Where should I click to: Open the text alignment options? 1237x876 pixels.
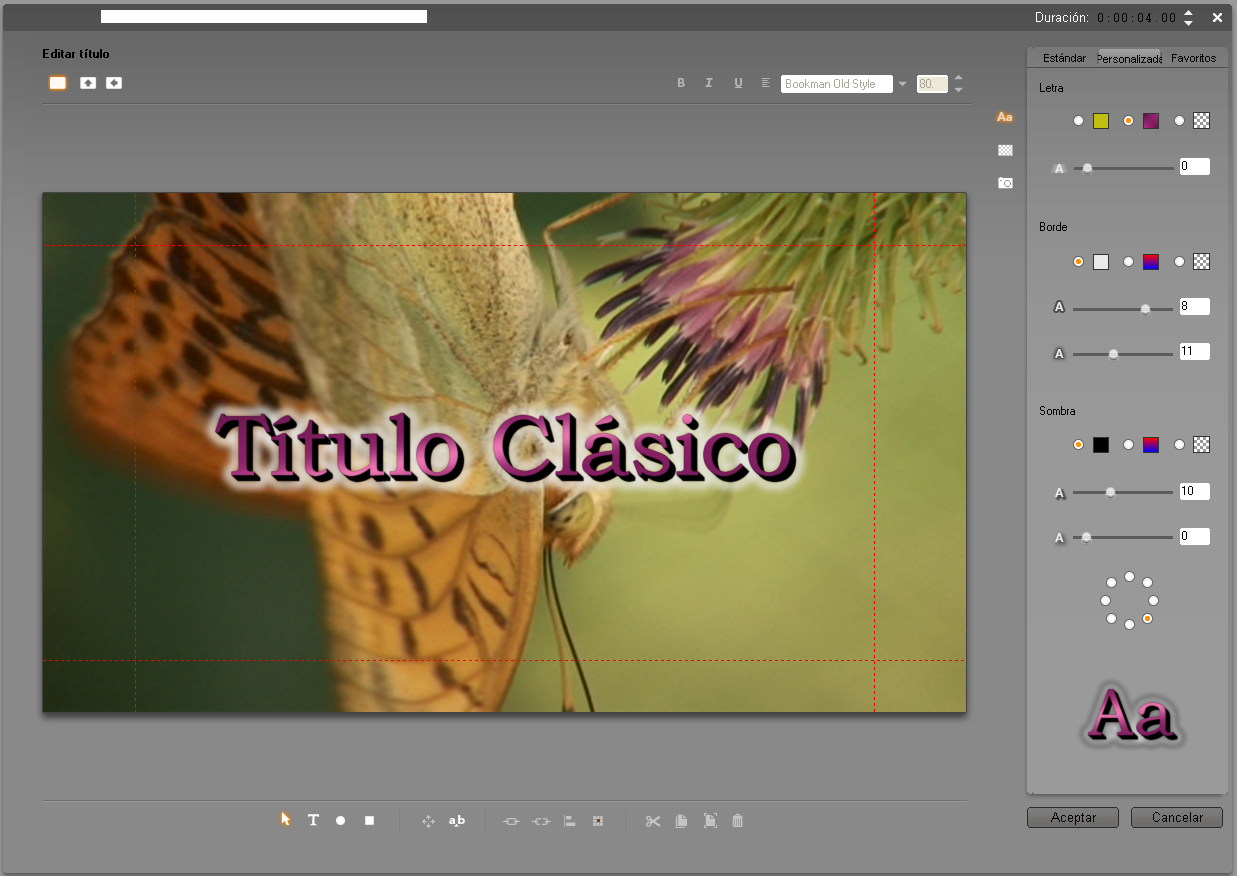tap(765, 83)
